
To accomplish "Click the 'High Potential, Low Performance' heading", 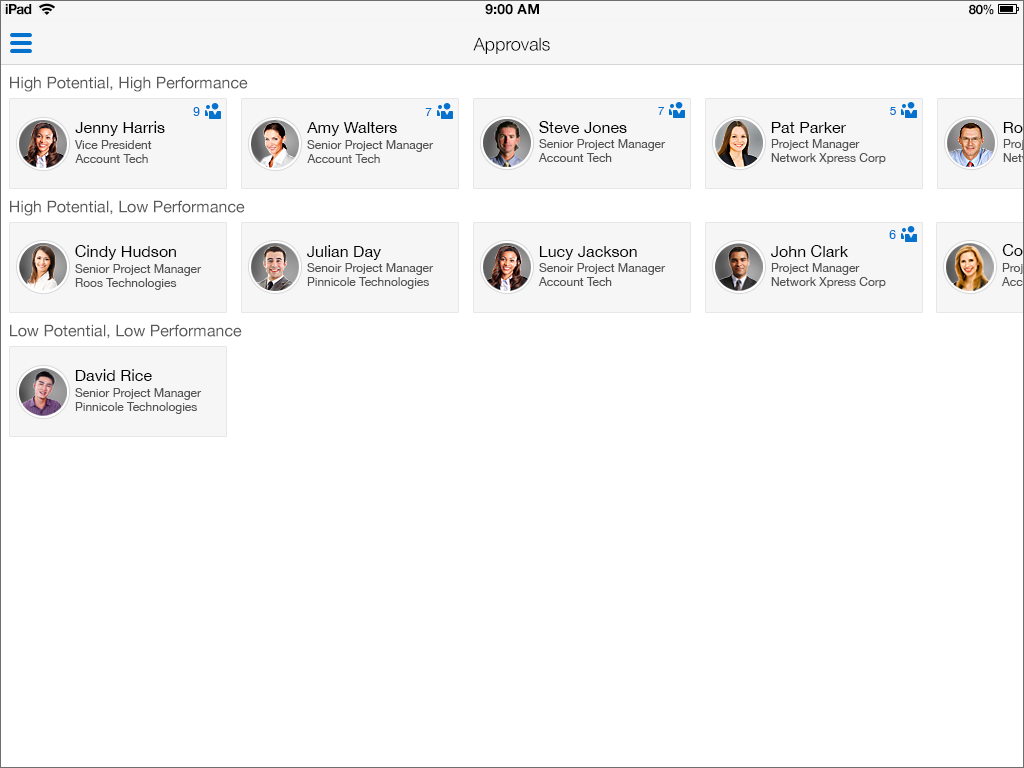I will tap(127, 207).
